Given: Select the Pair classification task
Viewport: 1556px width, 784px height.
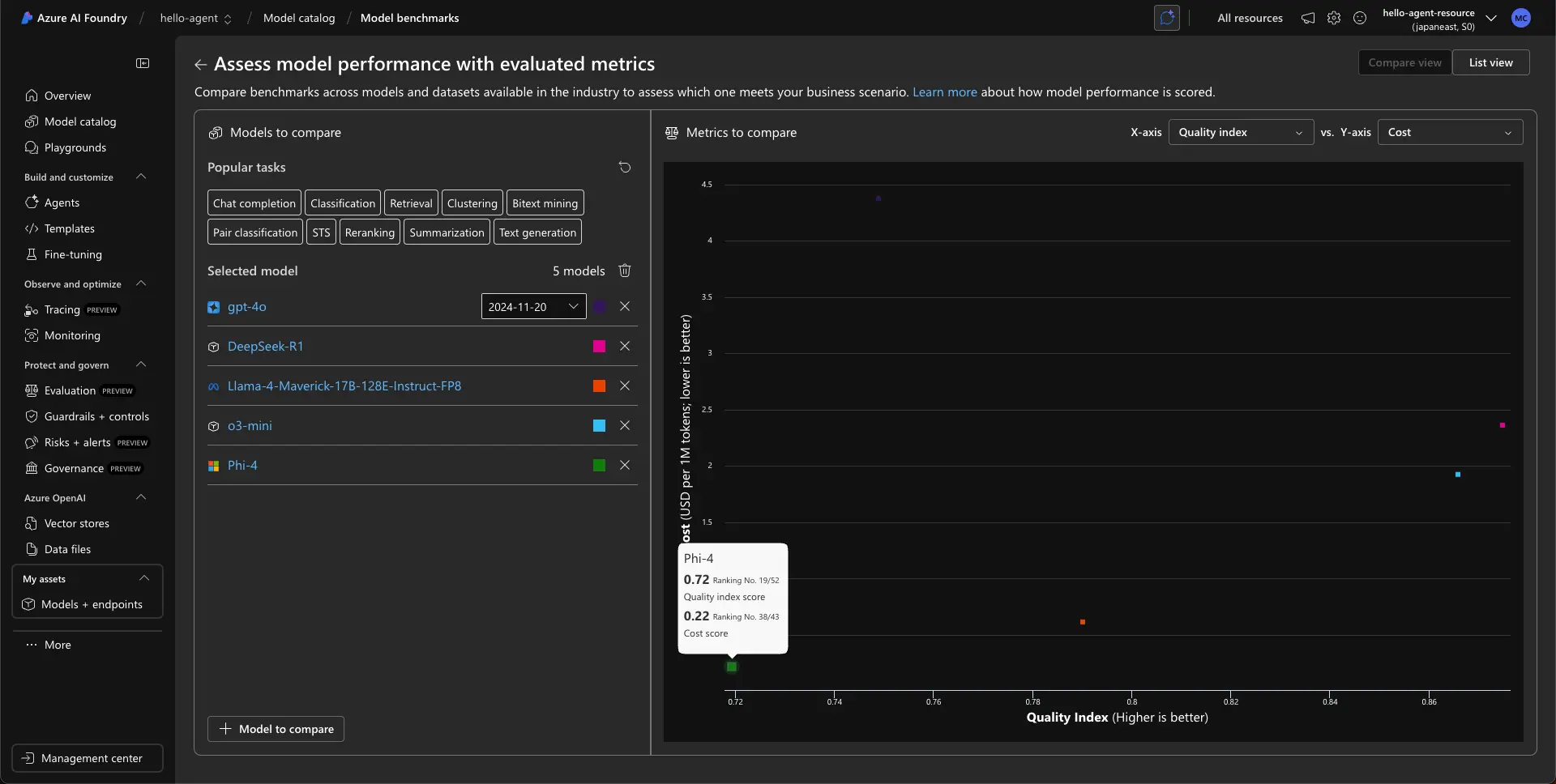Looking at the screenshot, I should coord(255,232).
